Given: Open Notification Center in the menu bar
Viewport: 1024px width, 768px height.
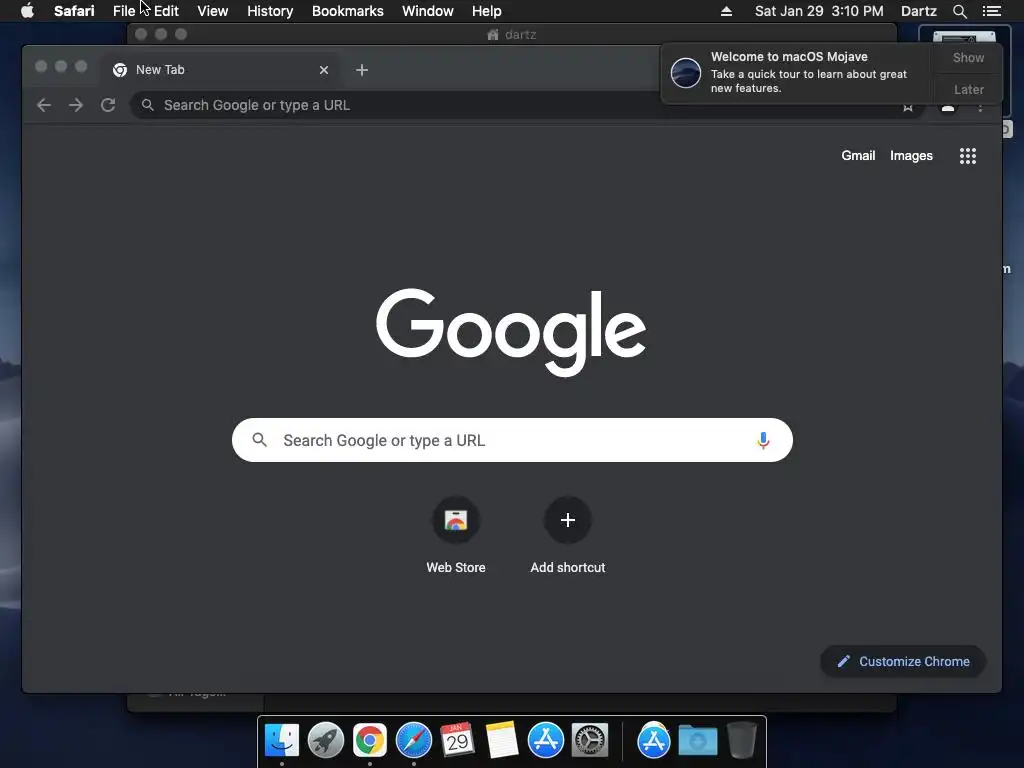Looking at the screenshot, I should tap(991, 11).
